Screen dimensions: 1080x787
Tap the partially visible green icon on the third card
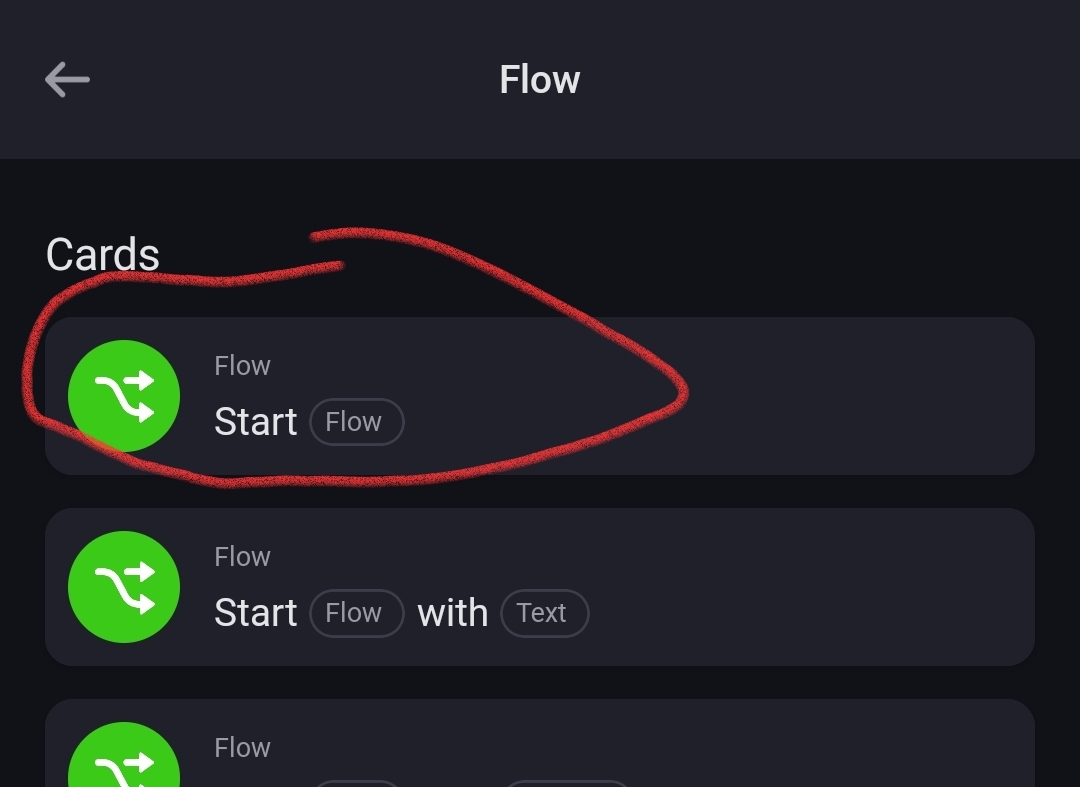coord(124,758)
